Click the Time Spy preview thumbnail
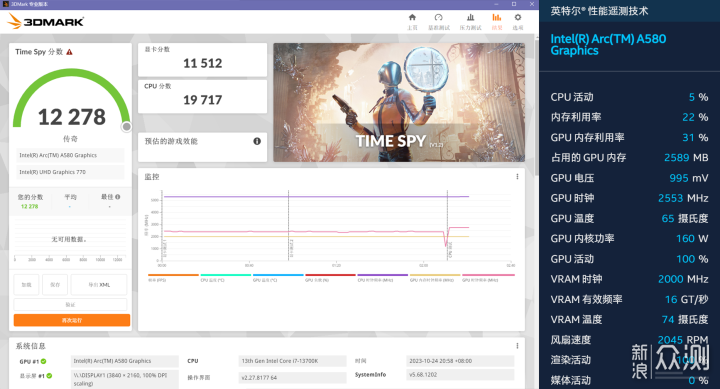Image resolution: width=720 pixels, height=389 pixels. (x=399, y=102)
